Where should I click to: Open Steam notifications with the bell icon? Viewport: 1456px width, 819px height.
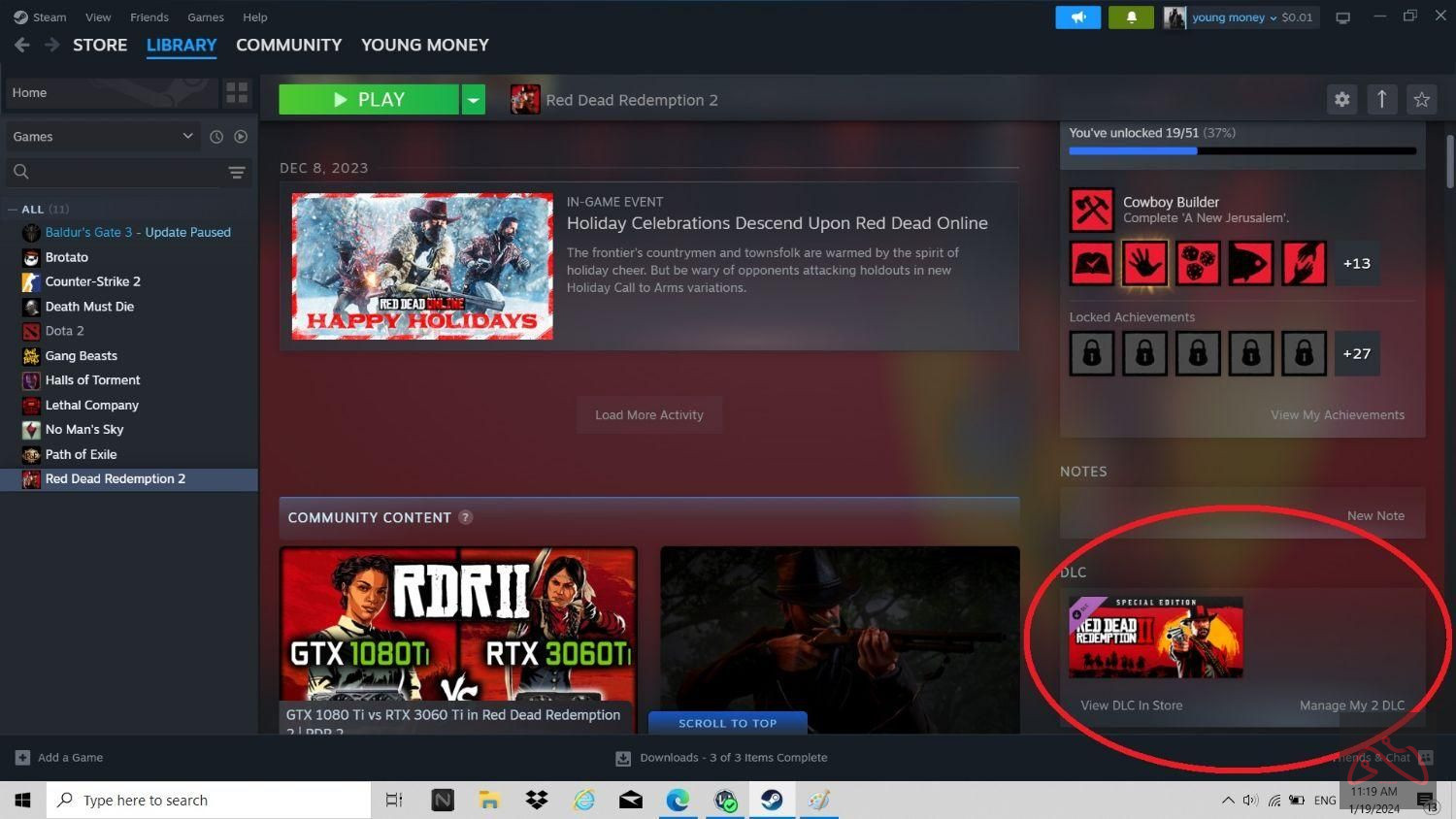click(1130, 16)
